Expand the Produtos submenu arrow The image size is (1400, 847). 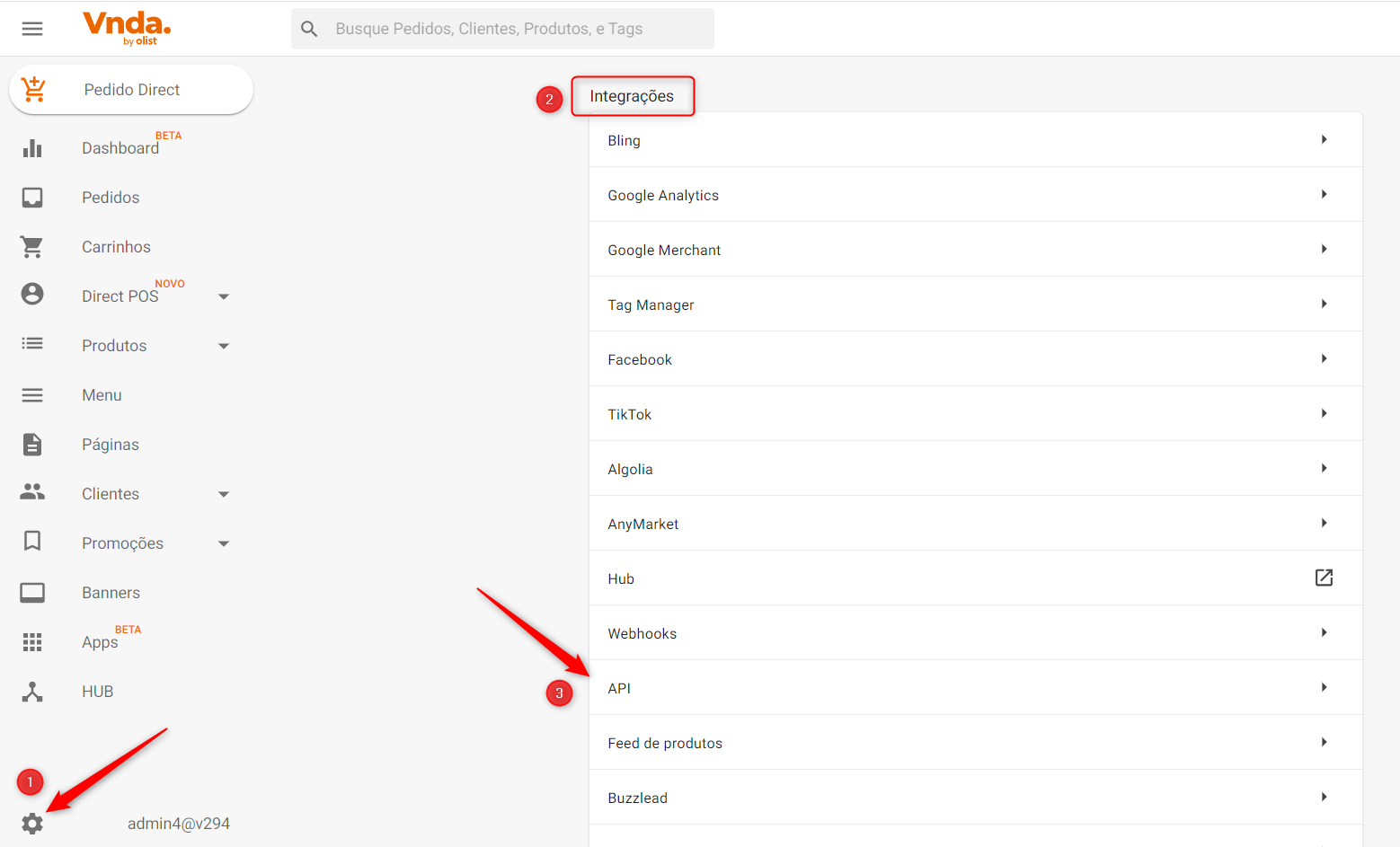[x=224, y=346]
